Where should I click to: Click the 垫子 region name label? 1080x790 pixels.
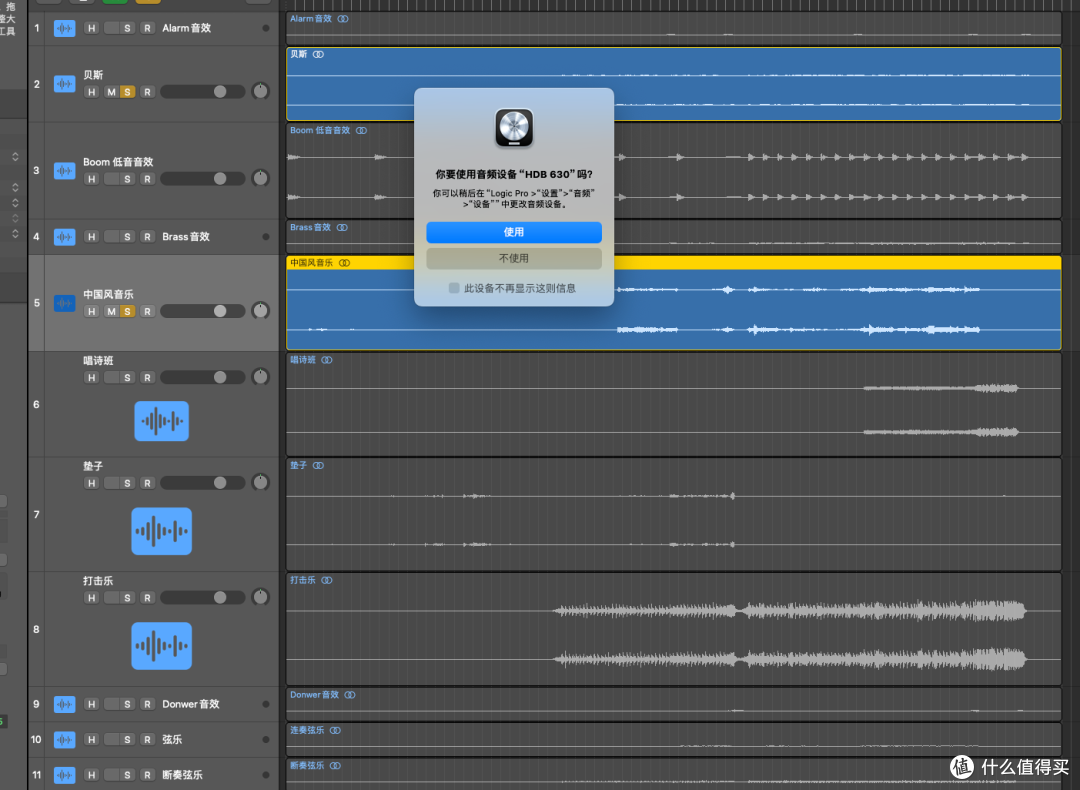coord(298,466)
